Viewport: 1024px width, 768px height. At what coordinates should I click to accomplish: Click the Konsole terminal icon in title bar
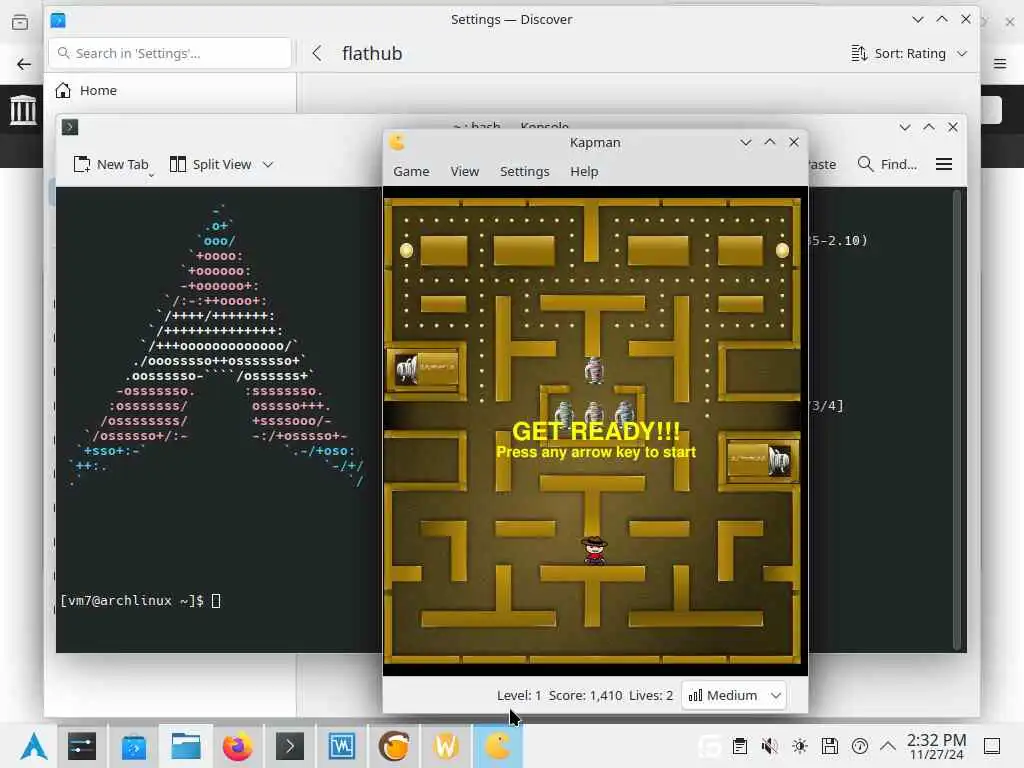70,127
